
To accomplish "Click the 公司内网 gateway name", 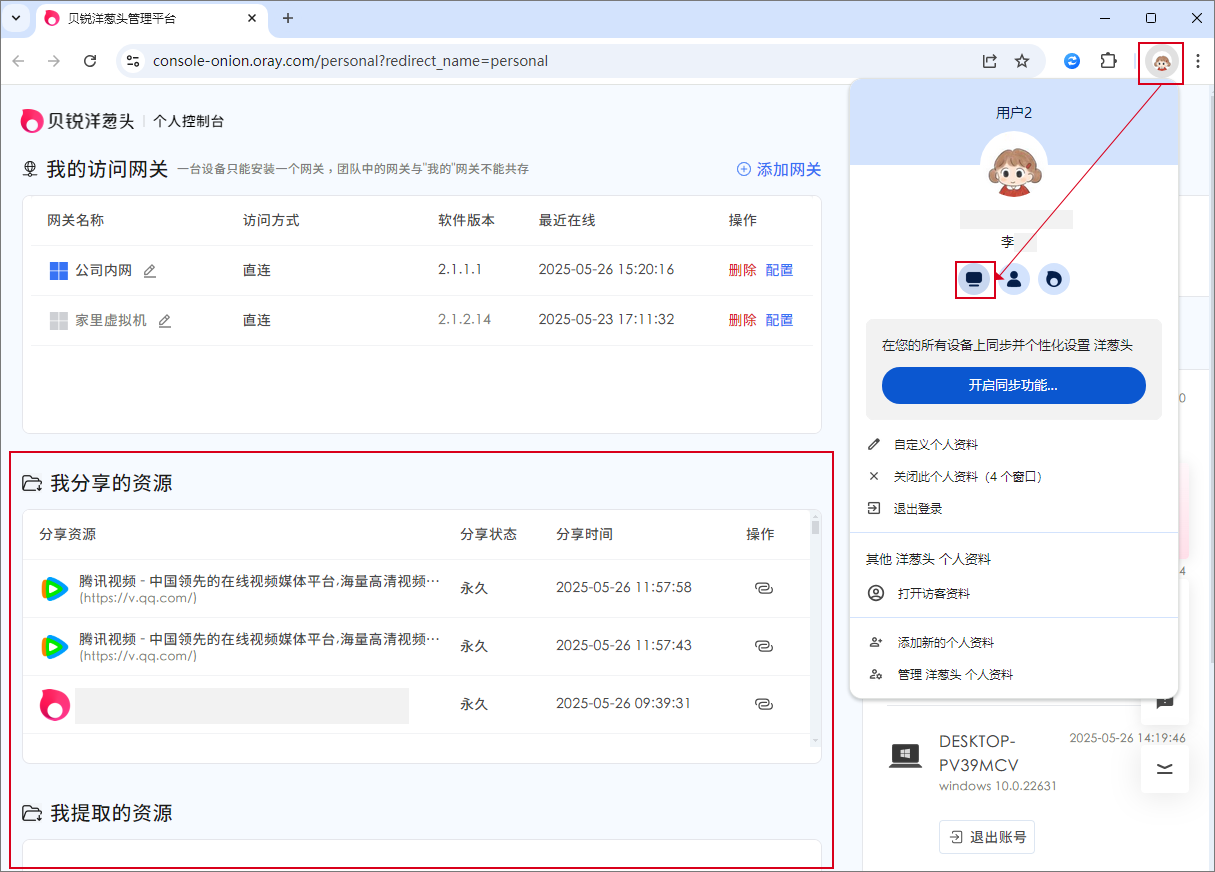I will (x=103, y=270).
